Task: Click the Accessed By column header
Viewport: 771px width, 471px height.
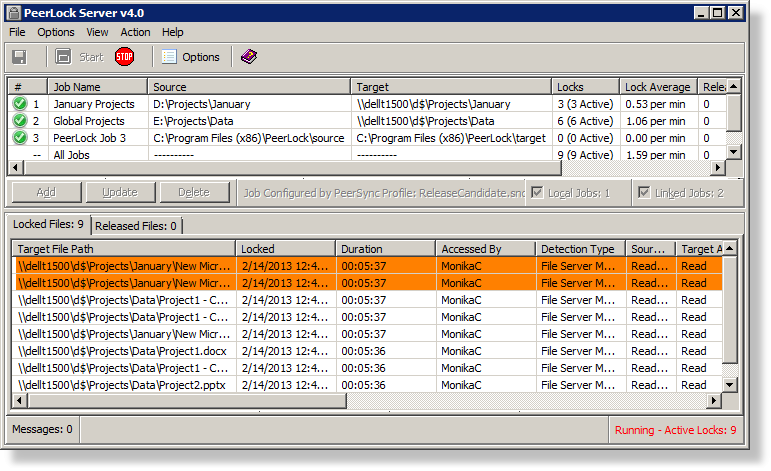Action: click(486, 249)
